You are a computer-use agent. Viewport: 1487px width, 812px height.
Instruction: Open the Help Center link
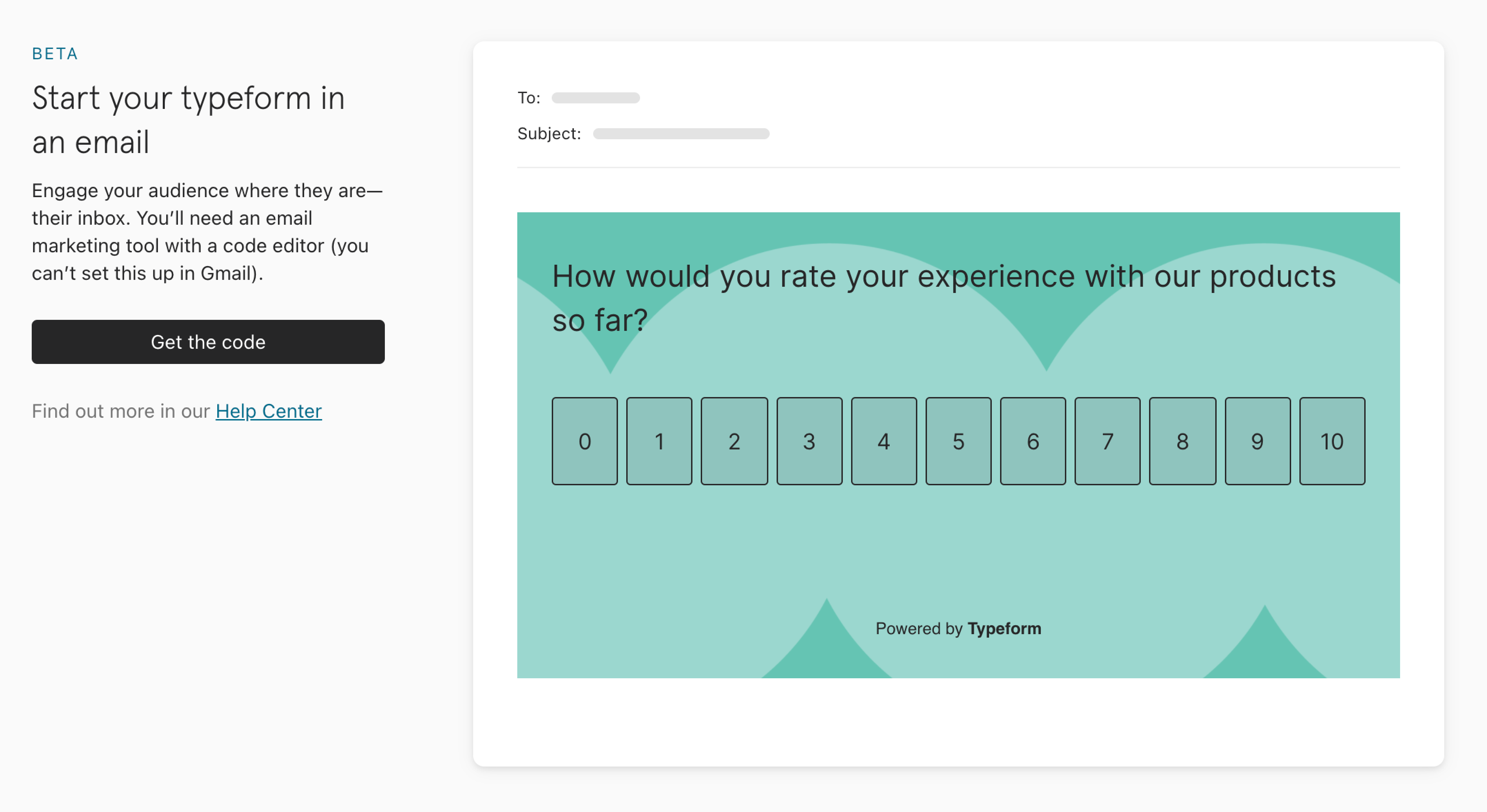tap(268, 411)
